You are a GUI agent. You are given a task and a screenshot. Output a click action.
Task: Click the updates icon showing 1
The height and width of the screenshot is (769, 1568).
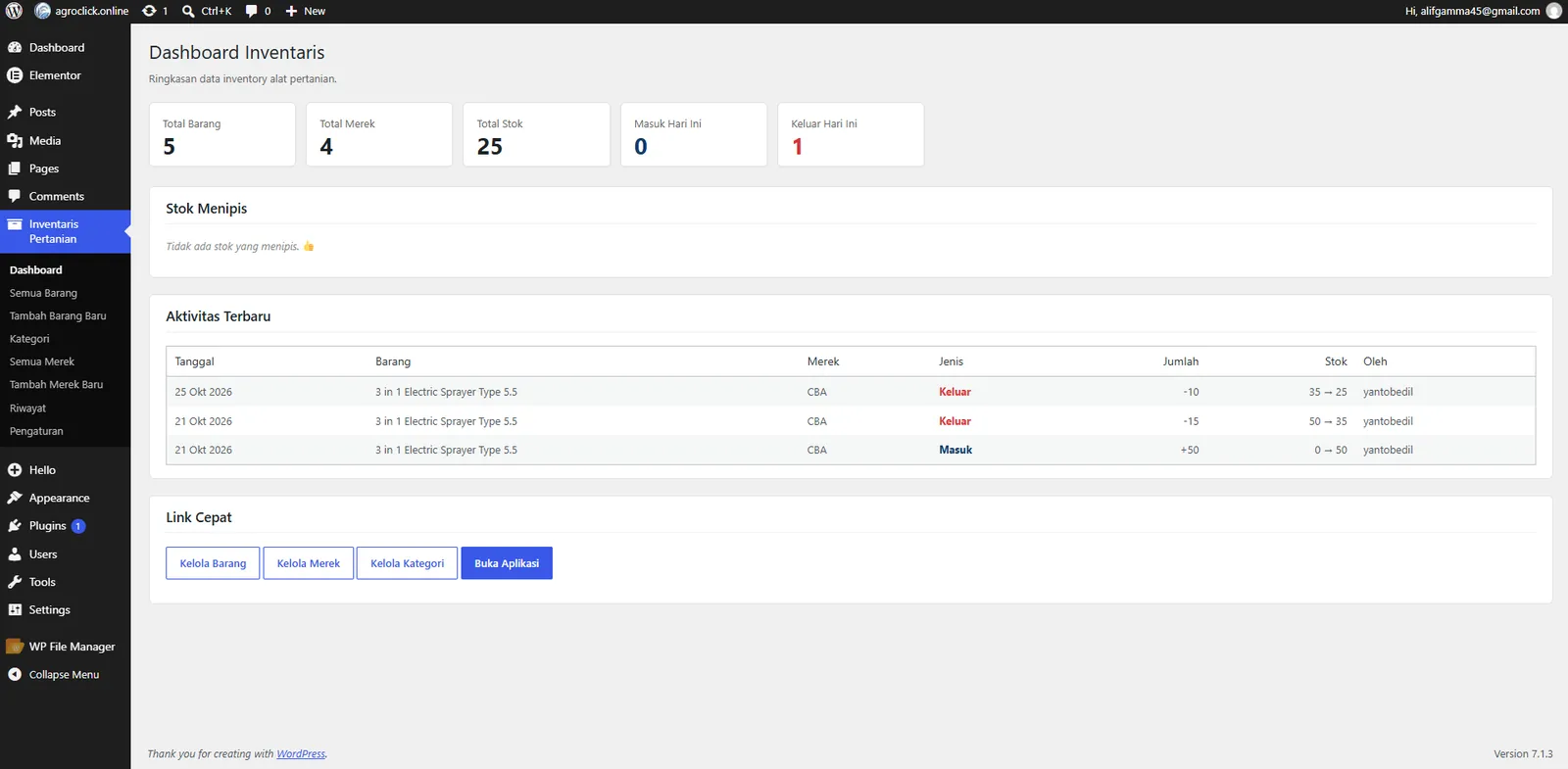click(x=149, y=11)
